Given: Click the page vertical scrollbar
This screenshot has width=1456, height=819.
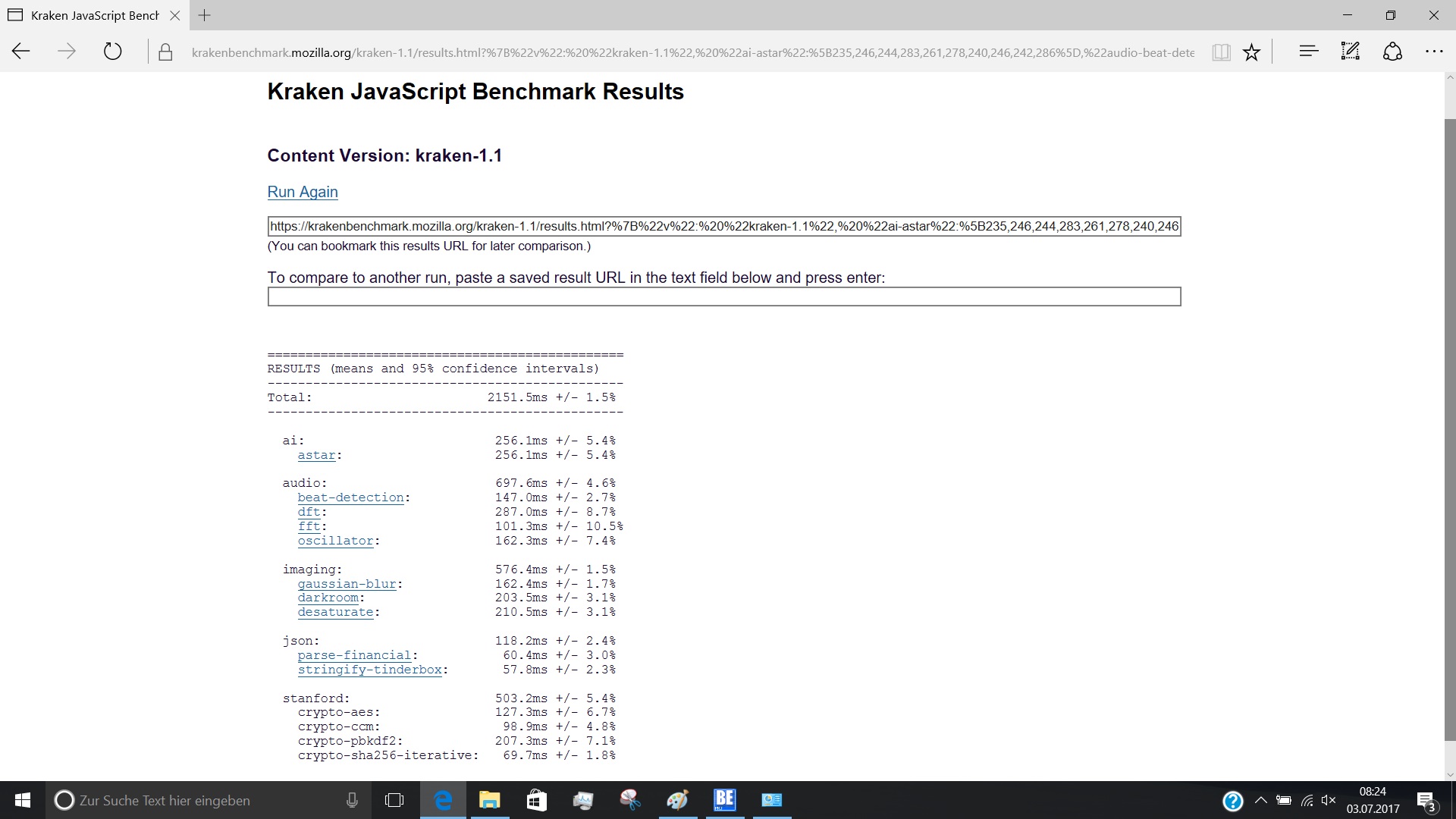Looking at the screenshot, I should (1449, 425).
